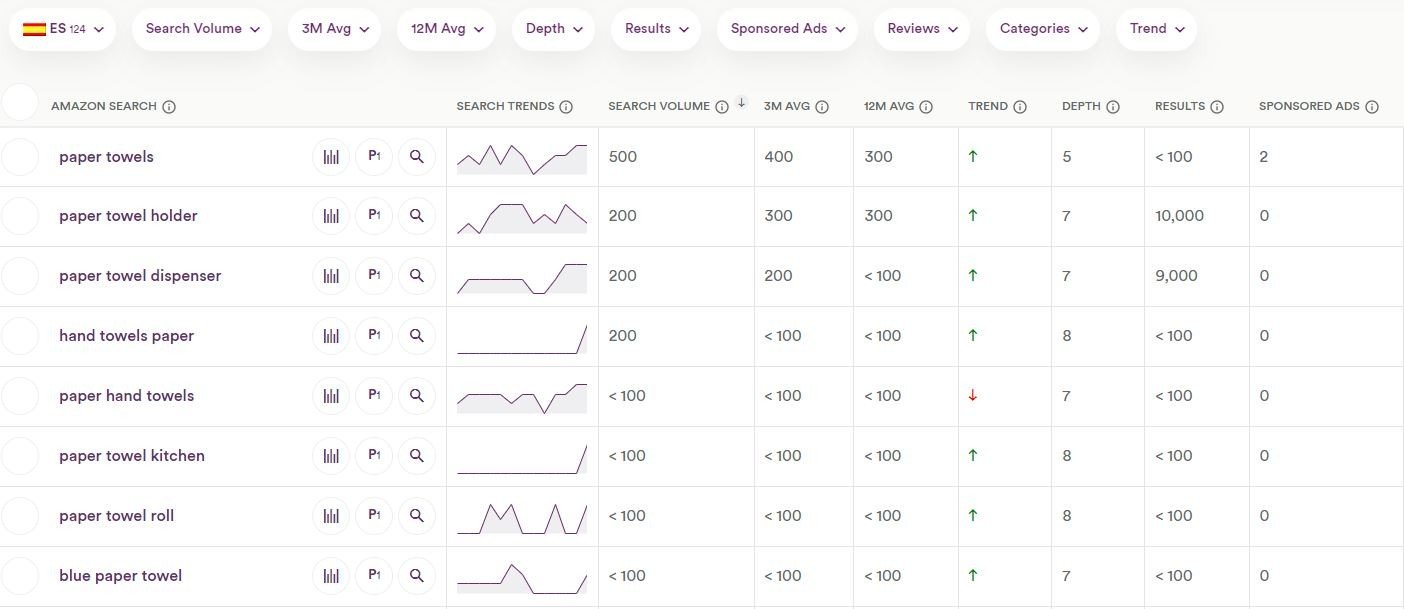Open bar chart icon for paper towel roll

331,516
